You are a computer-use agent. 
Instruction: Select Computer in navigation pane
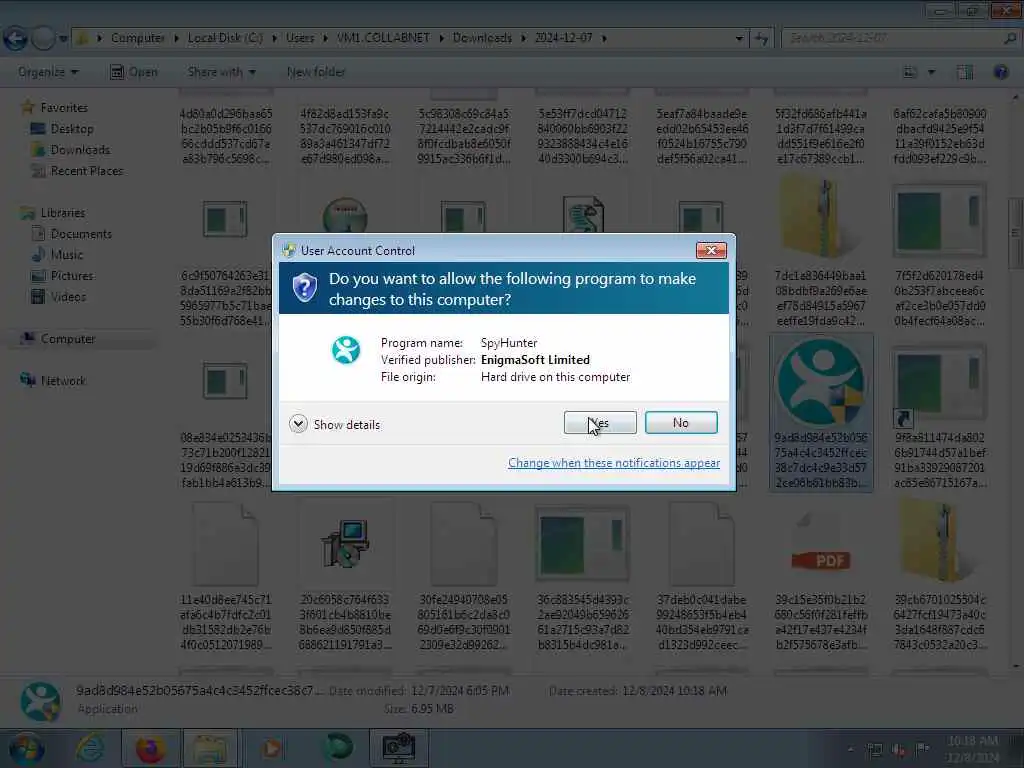[x=67, y=339]
